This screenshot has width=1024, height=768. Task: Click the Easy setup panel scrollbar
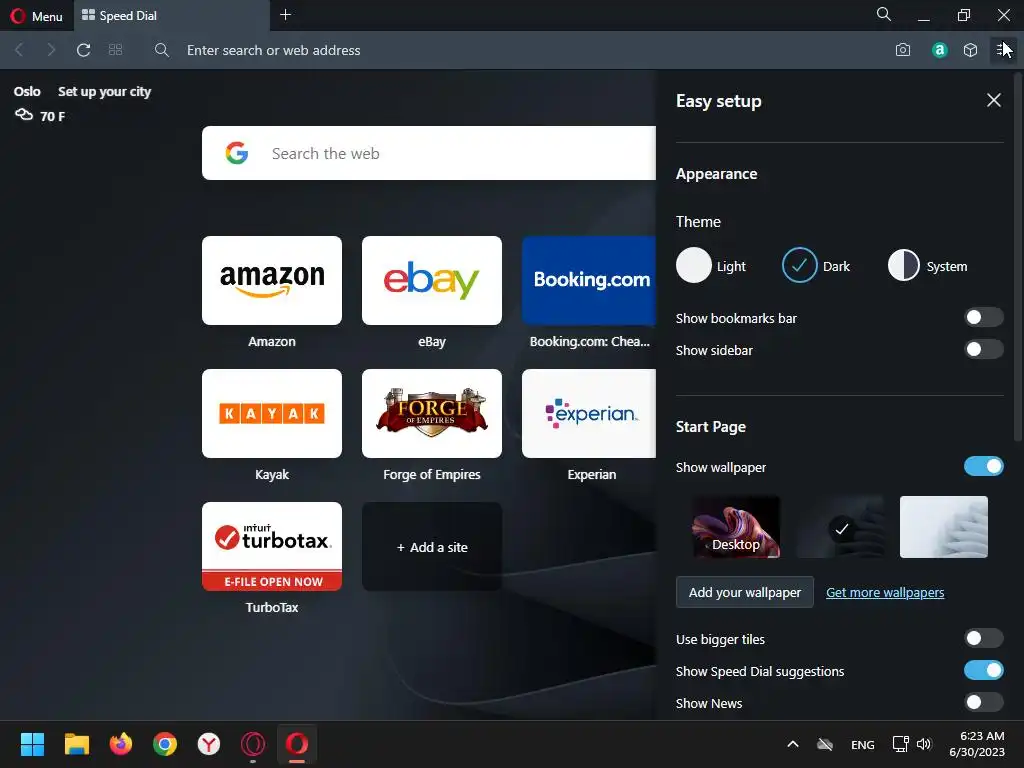pyautogui.click(x=1019, y=255)
